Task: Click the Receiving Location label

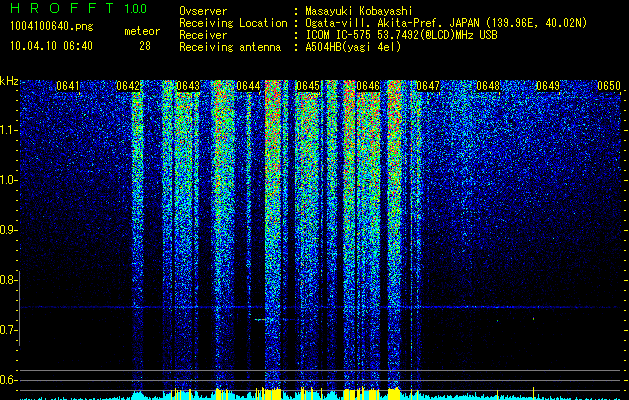Action: 233,23
